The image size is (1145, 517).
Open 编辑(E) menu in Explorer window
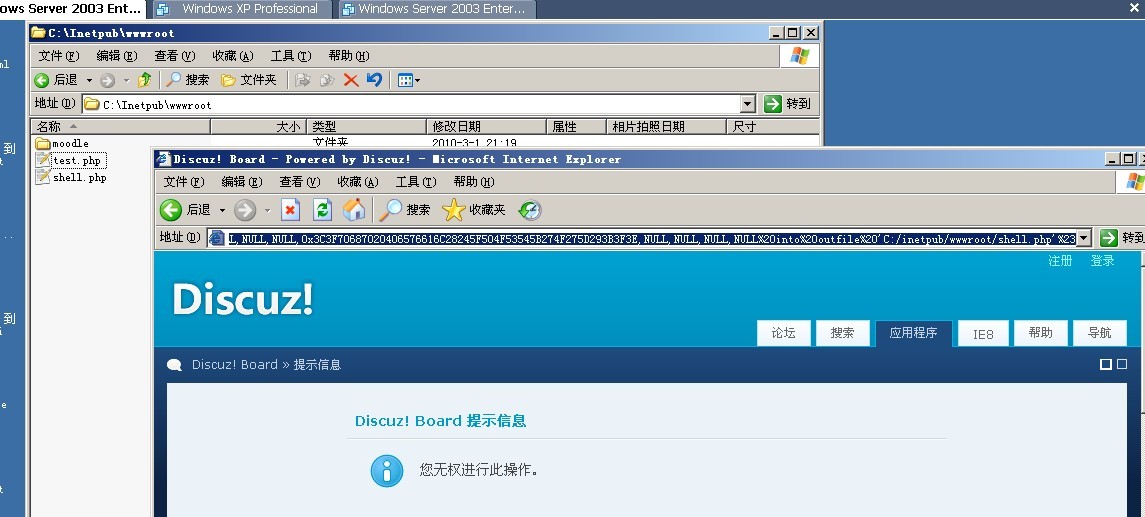[x=117, y=55]
